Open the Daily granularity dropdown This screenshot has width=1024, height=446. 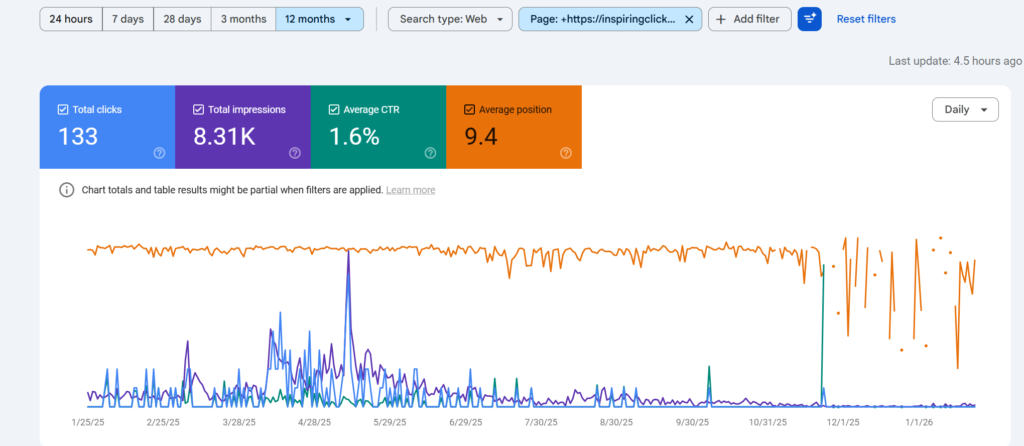point(964,110)
